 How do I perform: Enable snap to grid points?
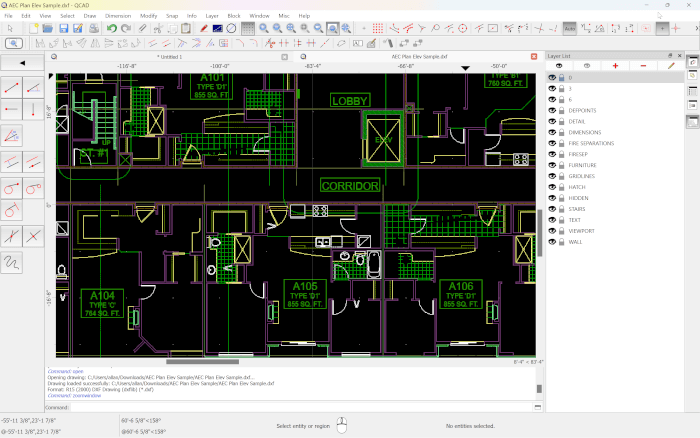pos(378,29)
